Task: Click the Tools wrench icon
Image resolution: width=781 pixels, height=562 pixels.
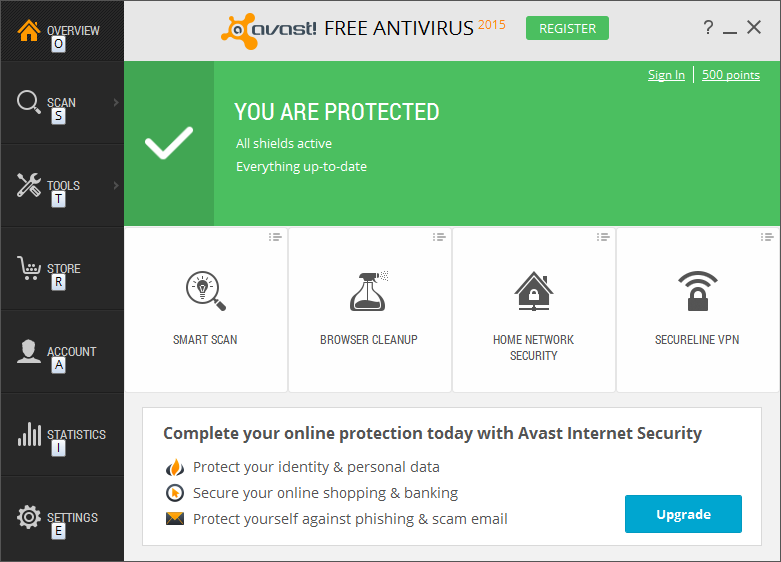Action: pyautogui.click(x=29, y=185)
